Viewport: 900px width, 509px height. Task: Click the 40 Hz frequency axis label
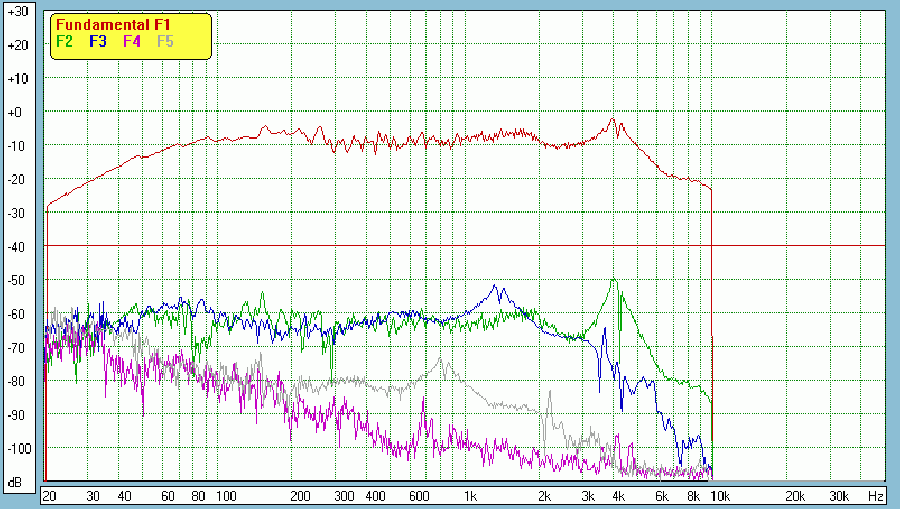click(124, 496)
